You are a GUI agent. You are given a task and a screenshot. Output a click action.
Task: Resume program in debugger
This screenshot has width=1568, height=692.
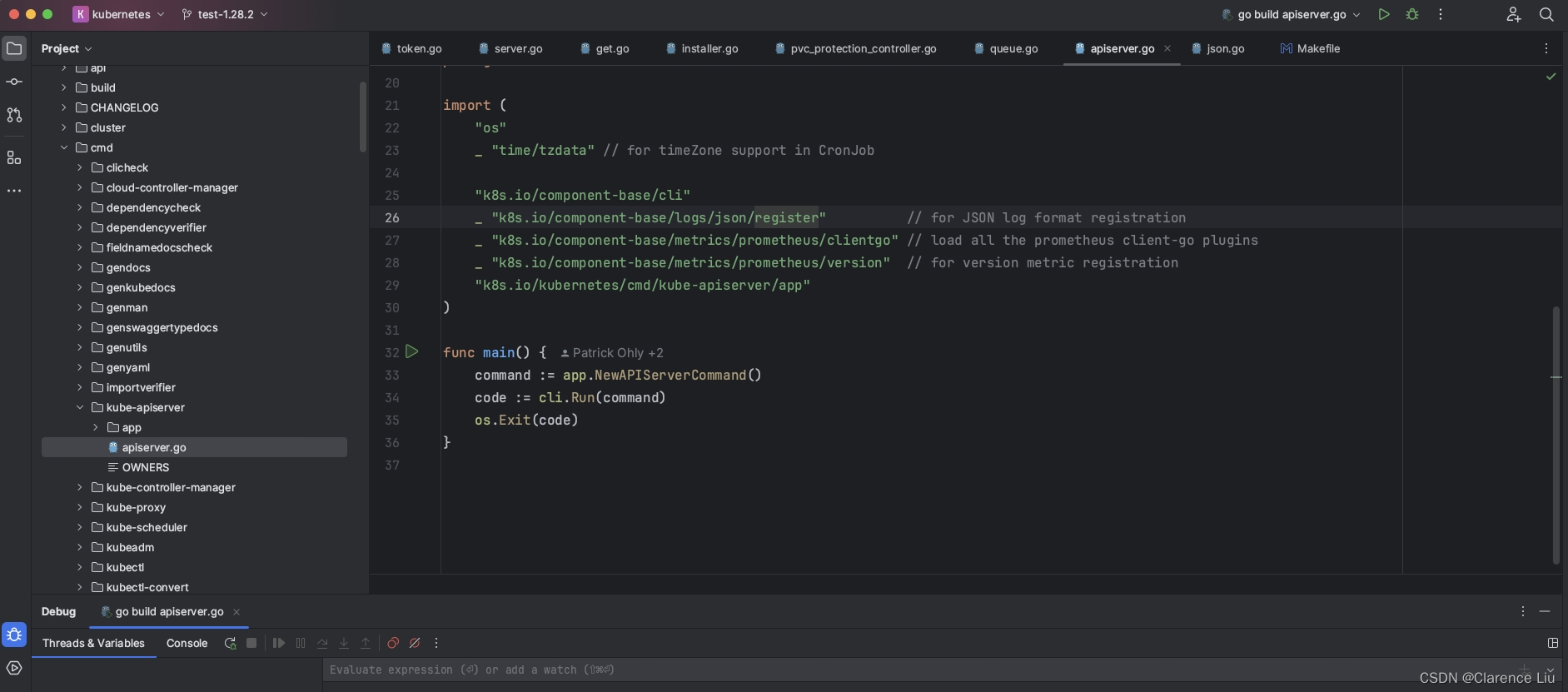[279, 643]
